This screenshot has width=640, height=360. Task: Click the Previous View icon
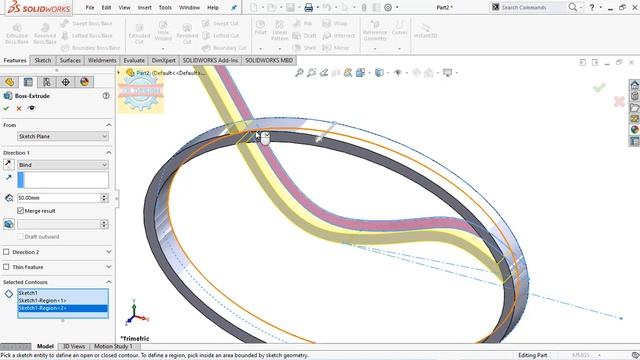click(324, 73)
